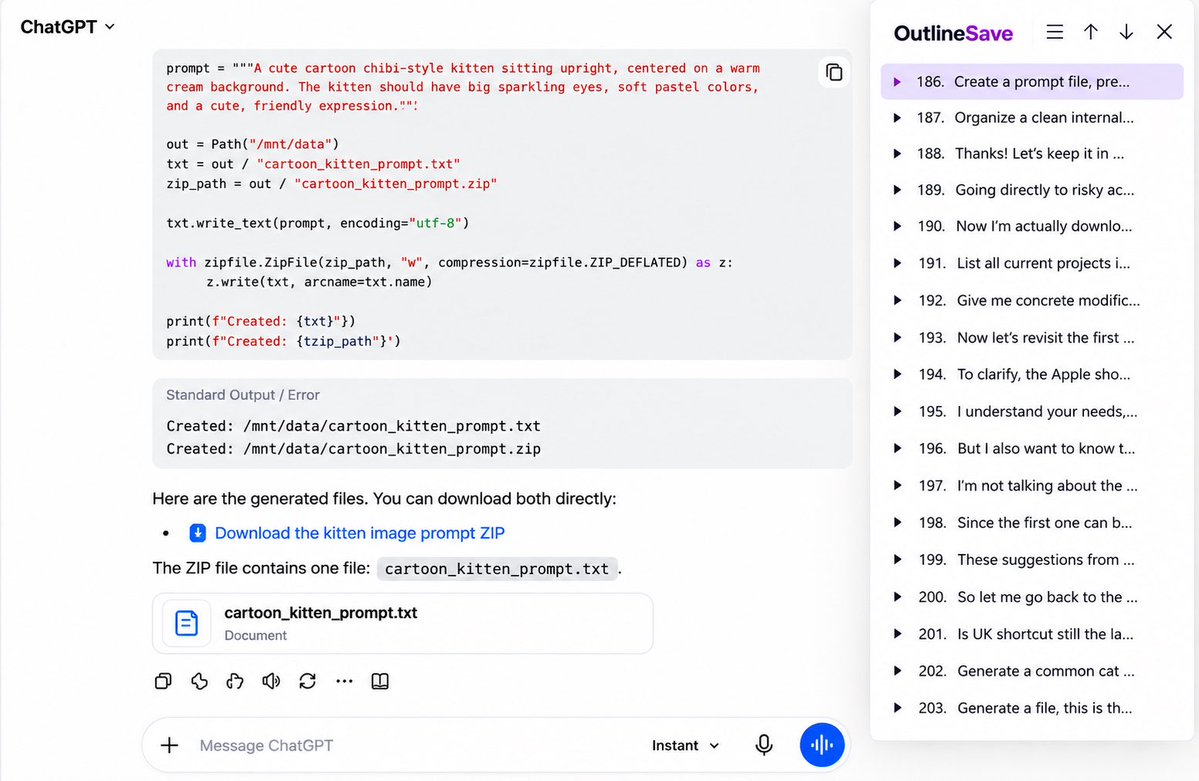Open the OutlineSave hamburger menu

tap(1054, 32)
